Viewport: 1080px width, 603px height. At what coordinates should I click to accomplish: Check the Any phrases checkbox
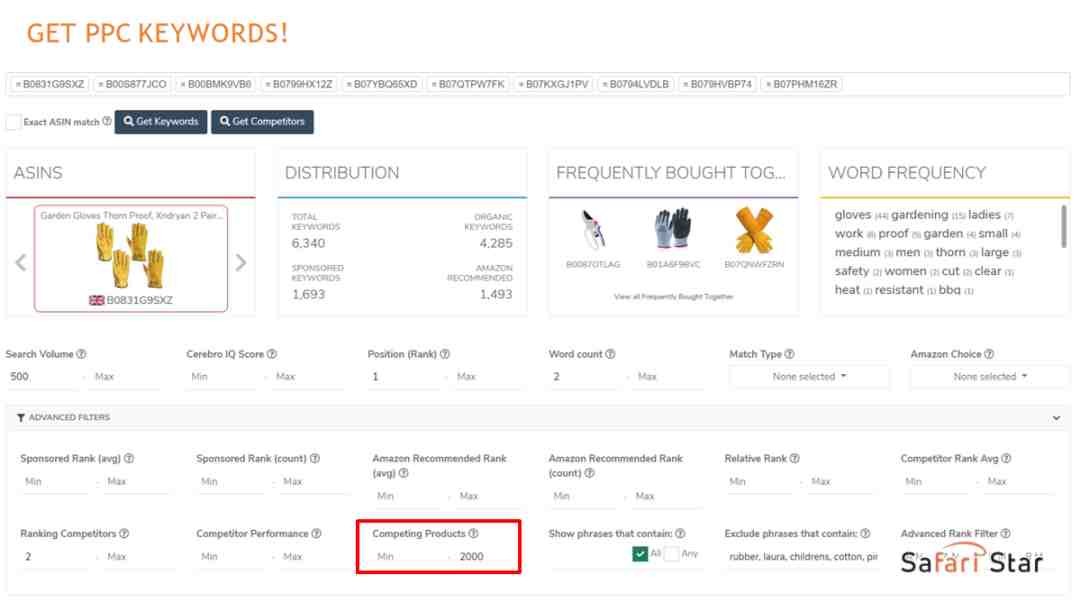pyautogui.click(x=672, y=554)
